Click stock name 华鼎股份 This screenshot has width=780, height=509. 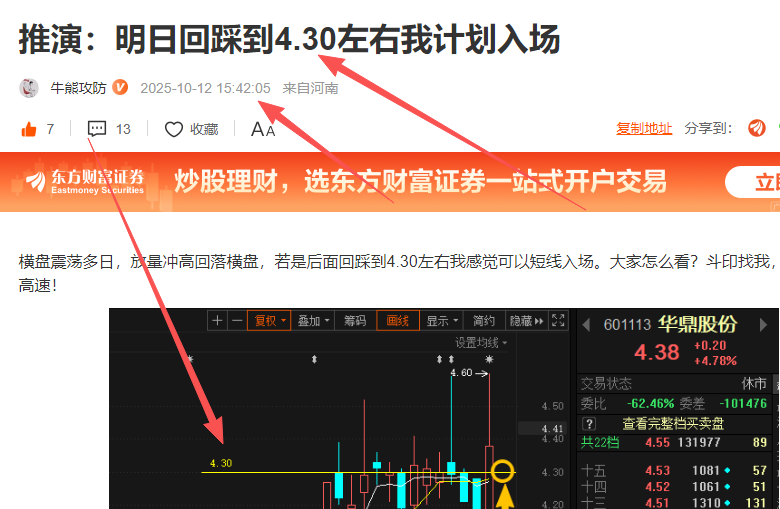click(x=697, y=324)
